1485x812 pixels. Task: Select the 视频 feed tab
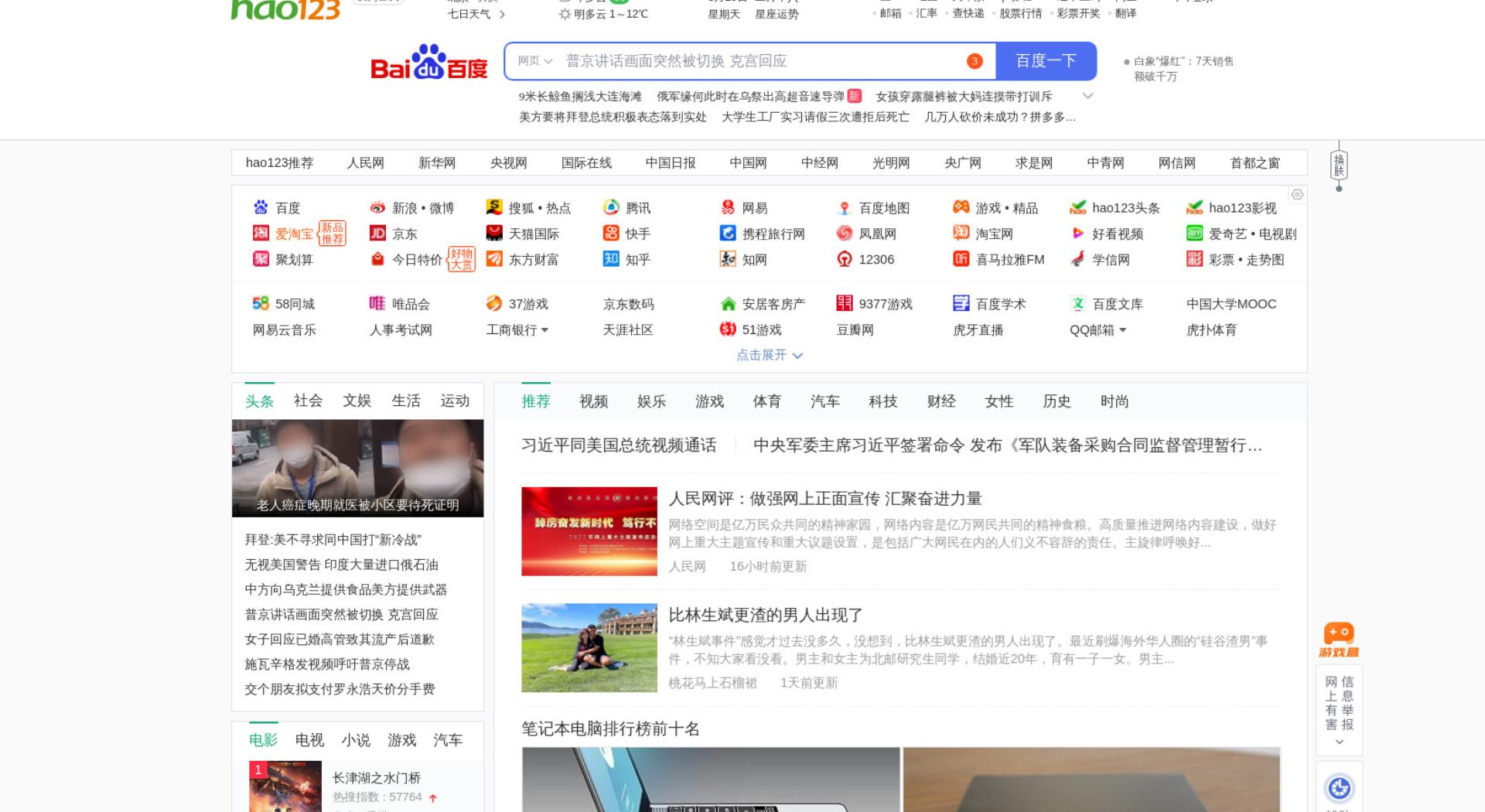[x=593, y=401]
